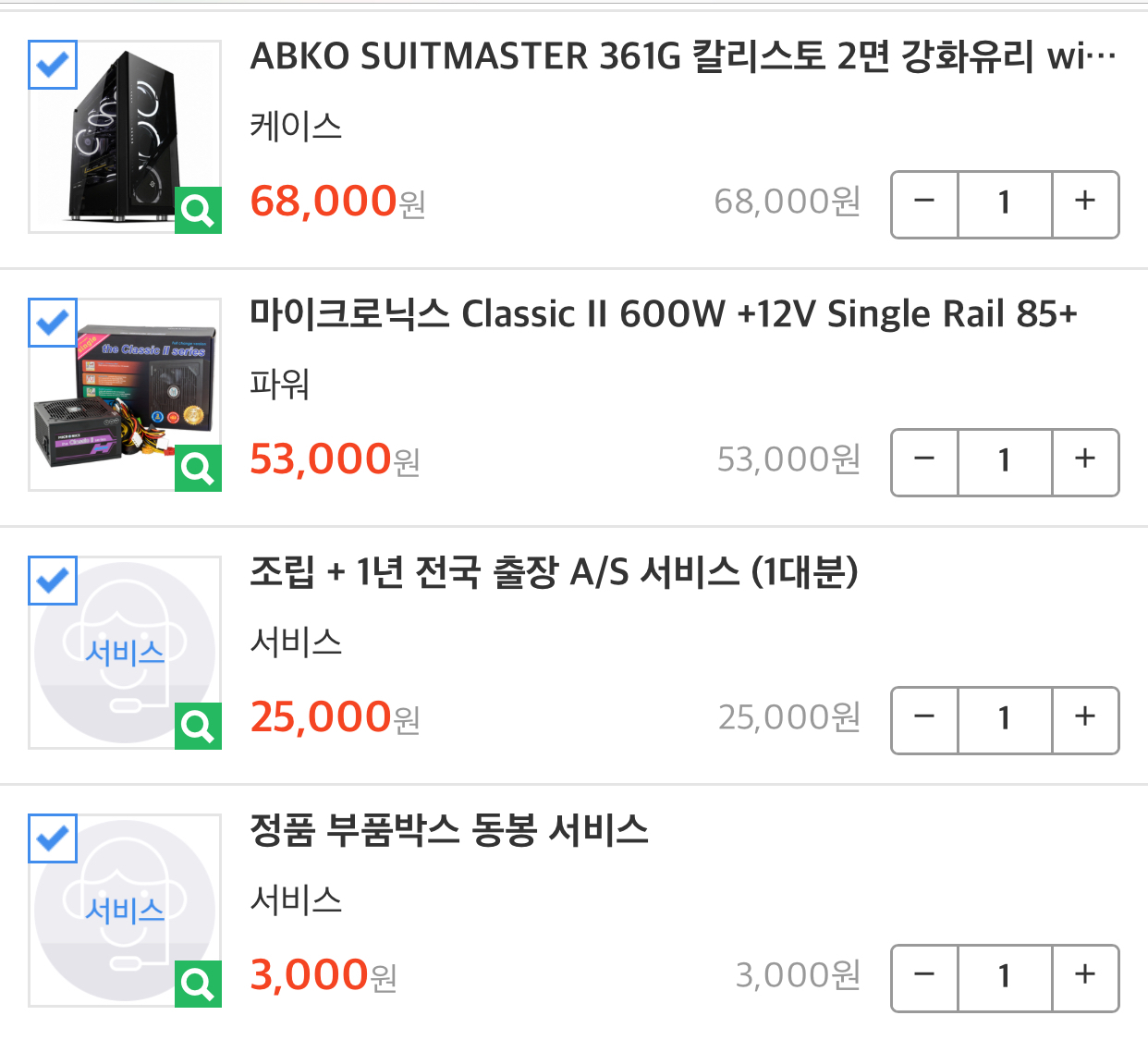The image size is (1148, 1040).
Task: Deselect the 조립 + 1년 출장 A/S service
Action: click(x=53, y=581)
